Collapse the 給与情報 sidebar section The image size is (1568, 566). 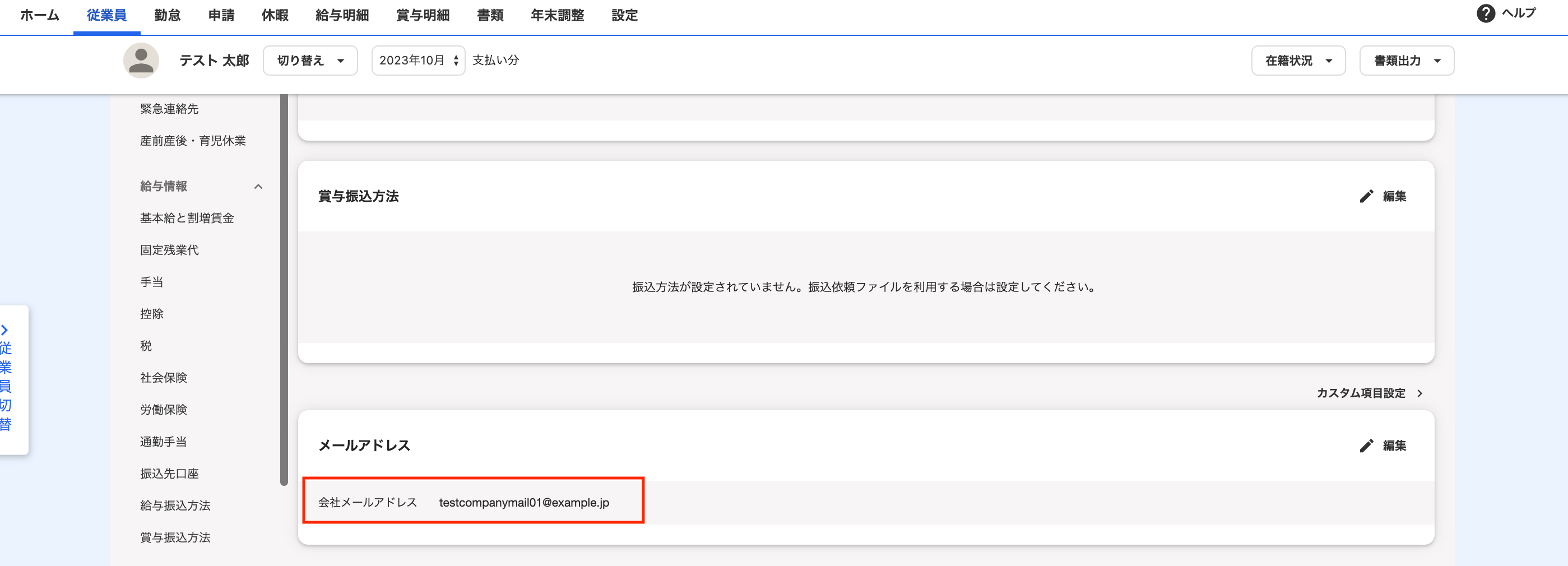point(258,186)
